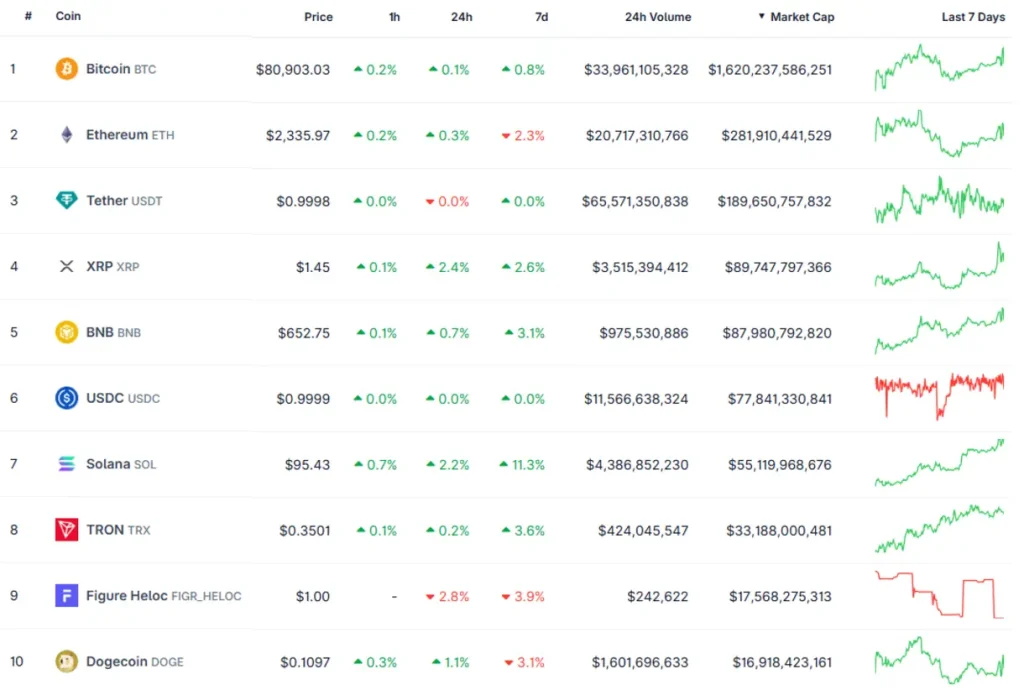
Task: Click BNB price $652.75
Action: point(304,333)
